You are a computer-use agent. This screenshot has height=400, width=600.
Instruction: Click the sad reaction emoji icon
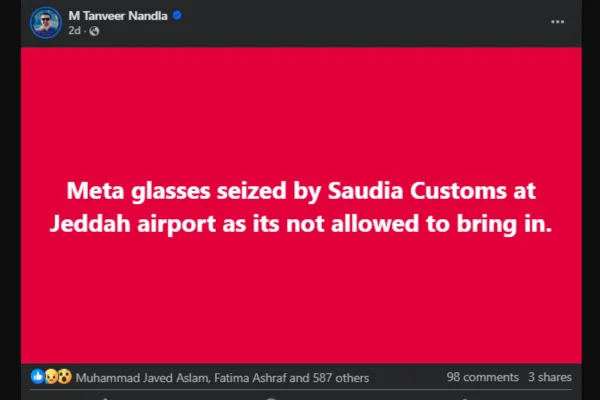tap(51, 377)
